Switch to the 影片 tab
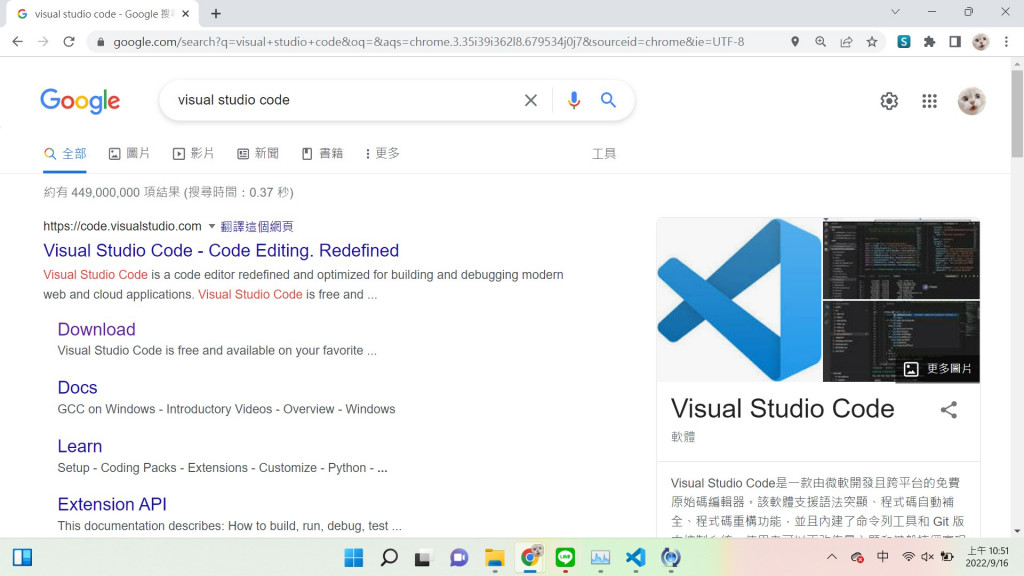This screenshot has width=1024, height=576. (x=193, y=153)
